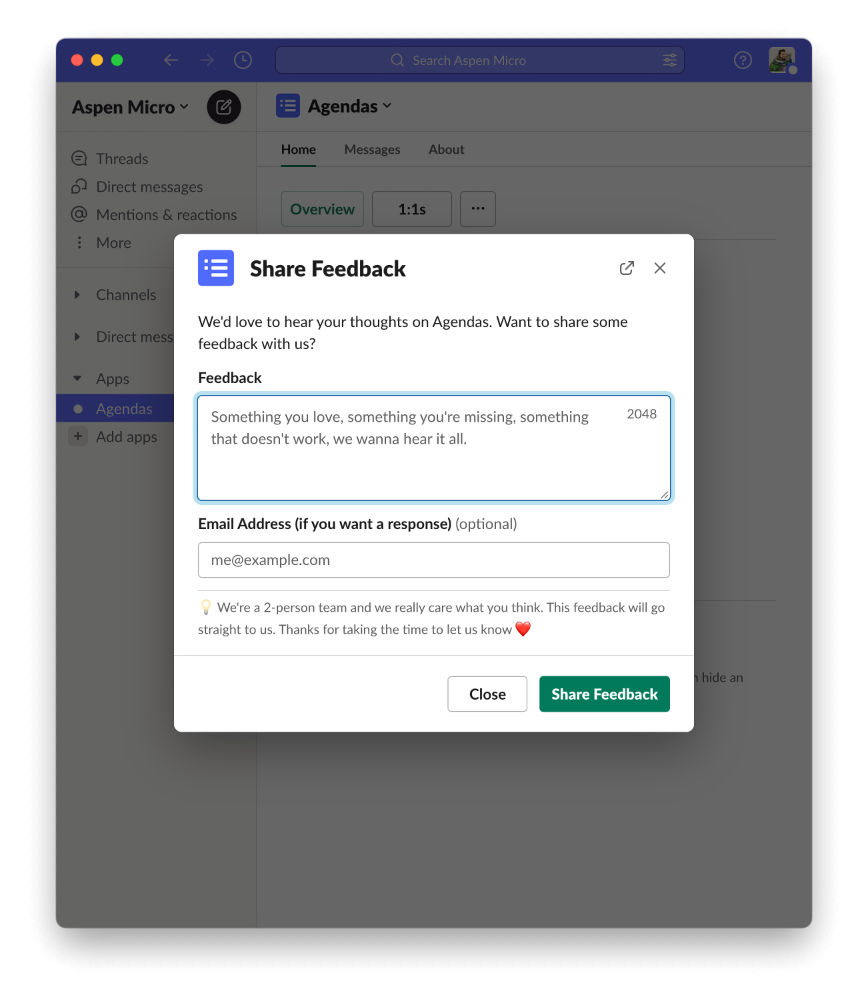
Task: Expand the Channels section
Action: tap(78, 295)
